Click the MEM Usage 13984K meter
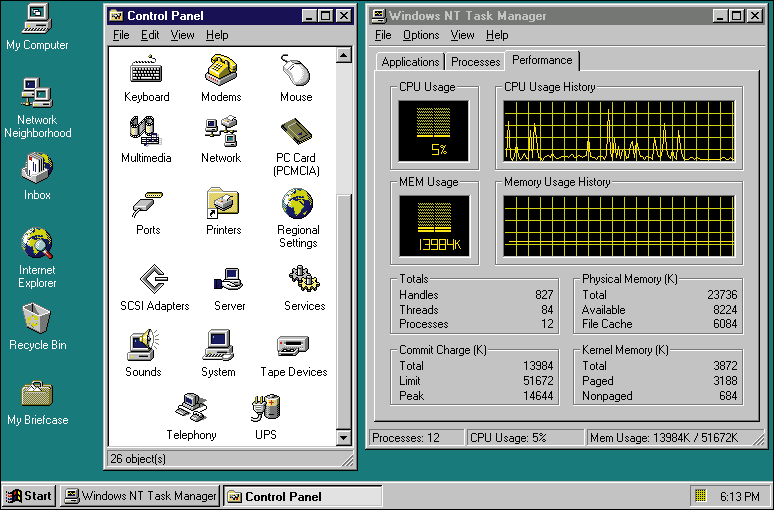This screenshot has height=510, width=774. pyautogui.click(x=434, y=226)
